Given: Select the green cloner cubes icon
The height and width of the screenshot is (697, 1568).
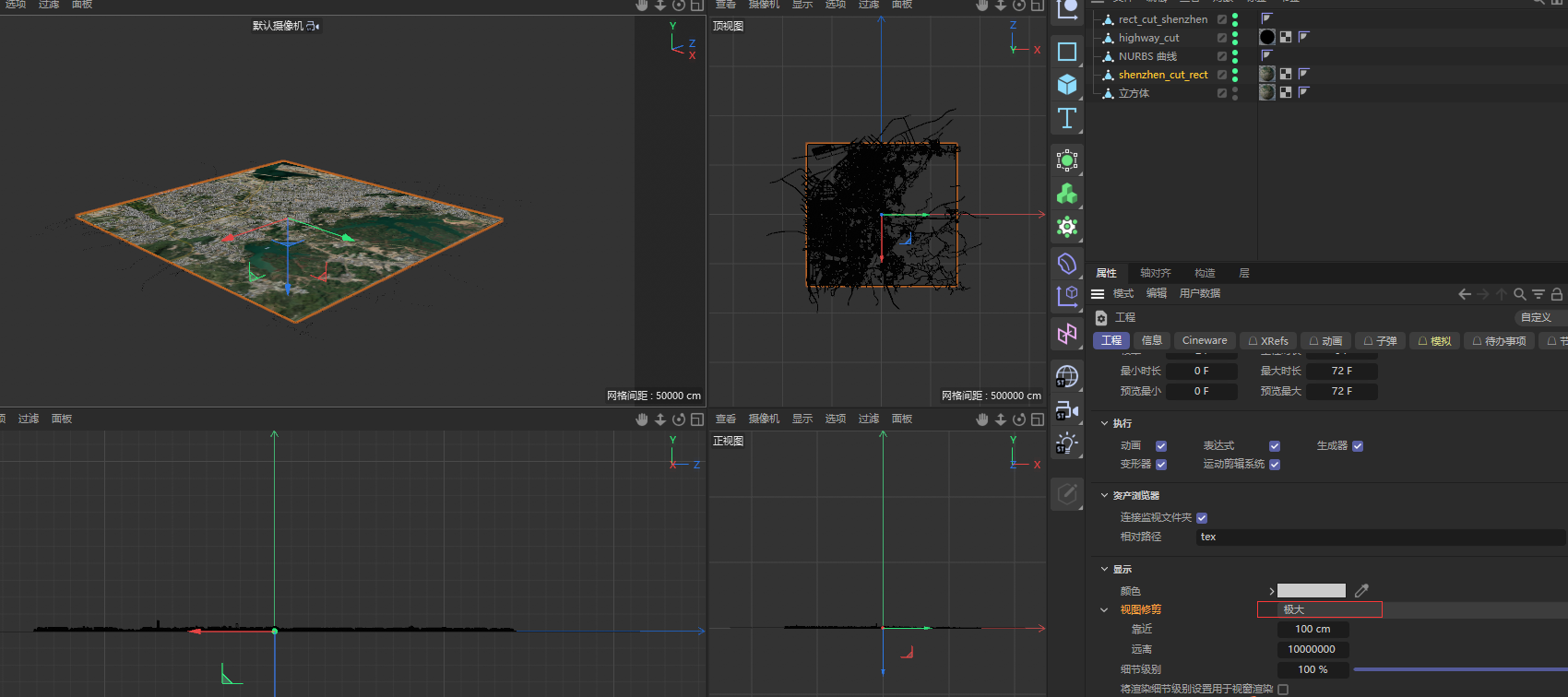Looking at the screenshot, I should (x=1067, y=194).
